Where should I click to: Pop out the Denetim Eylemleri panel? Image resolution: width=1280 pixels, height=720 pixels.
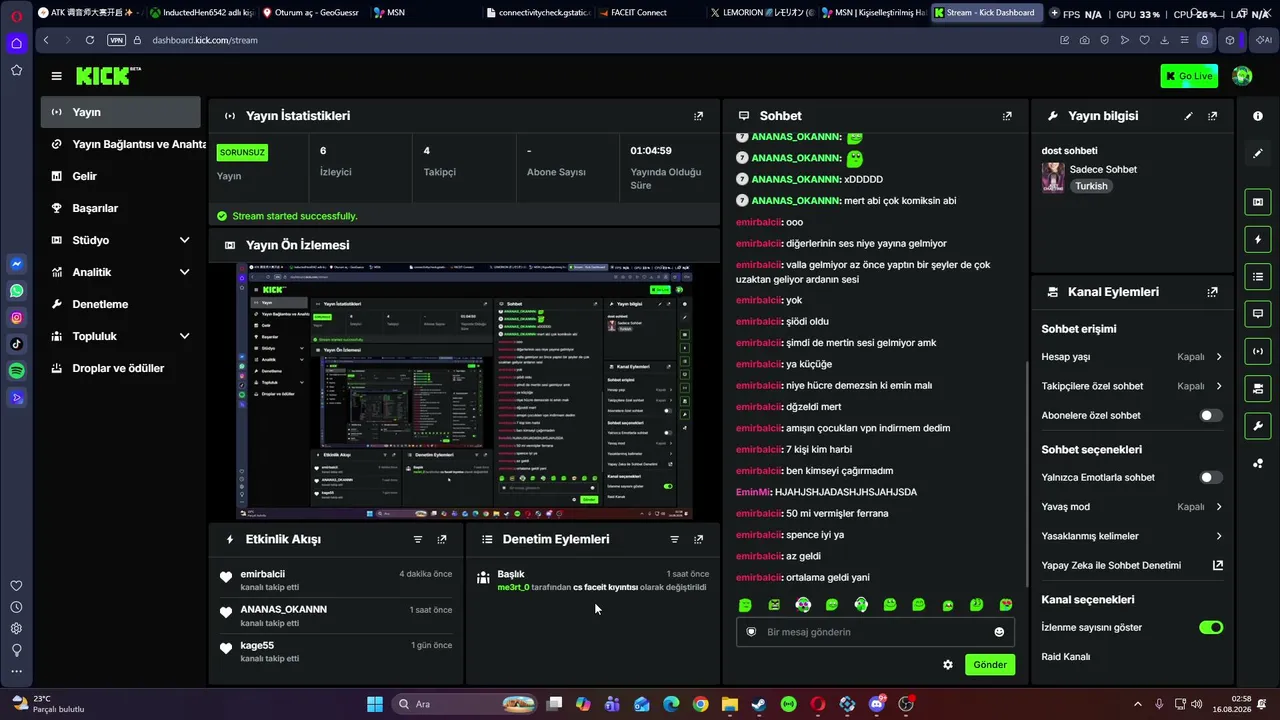tap(698, 539)
